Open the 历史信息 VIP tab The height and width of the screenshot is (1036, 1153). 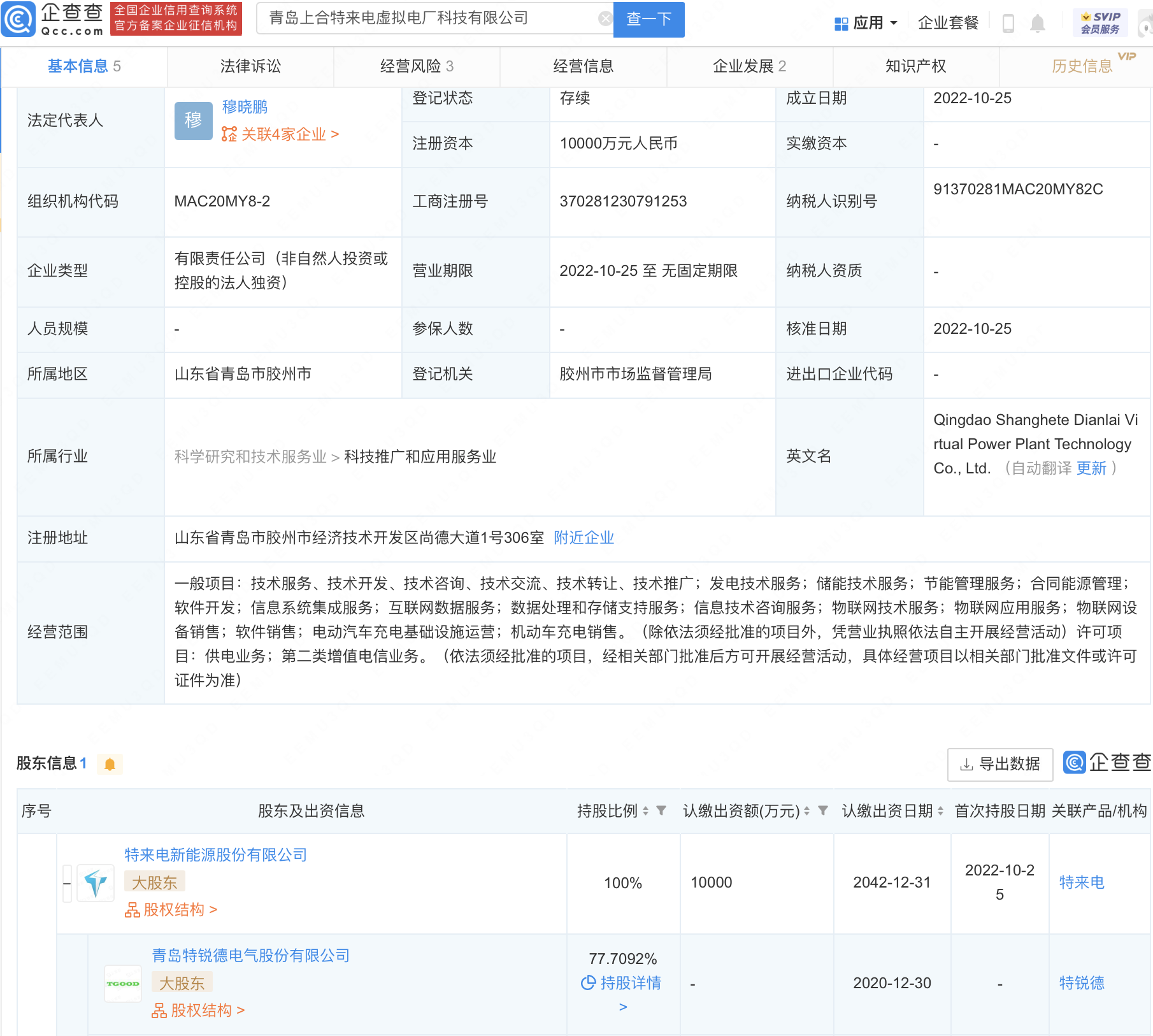[1082, 66]
